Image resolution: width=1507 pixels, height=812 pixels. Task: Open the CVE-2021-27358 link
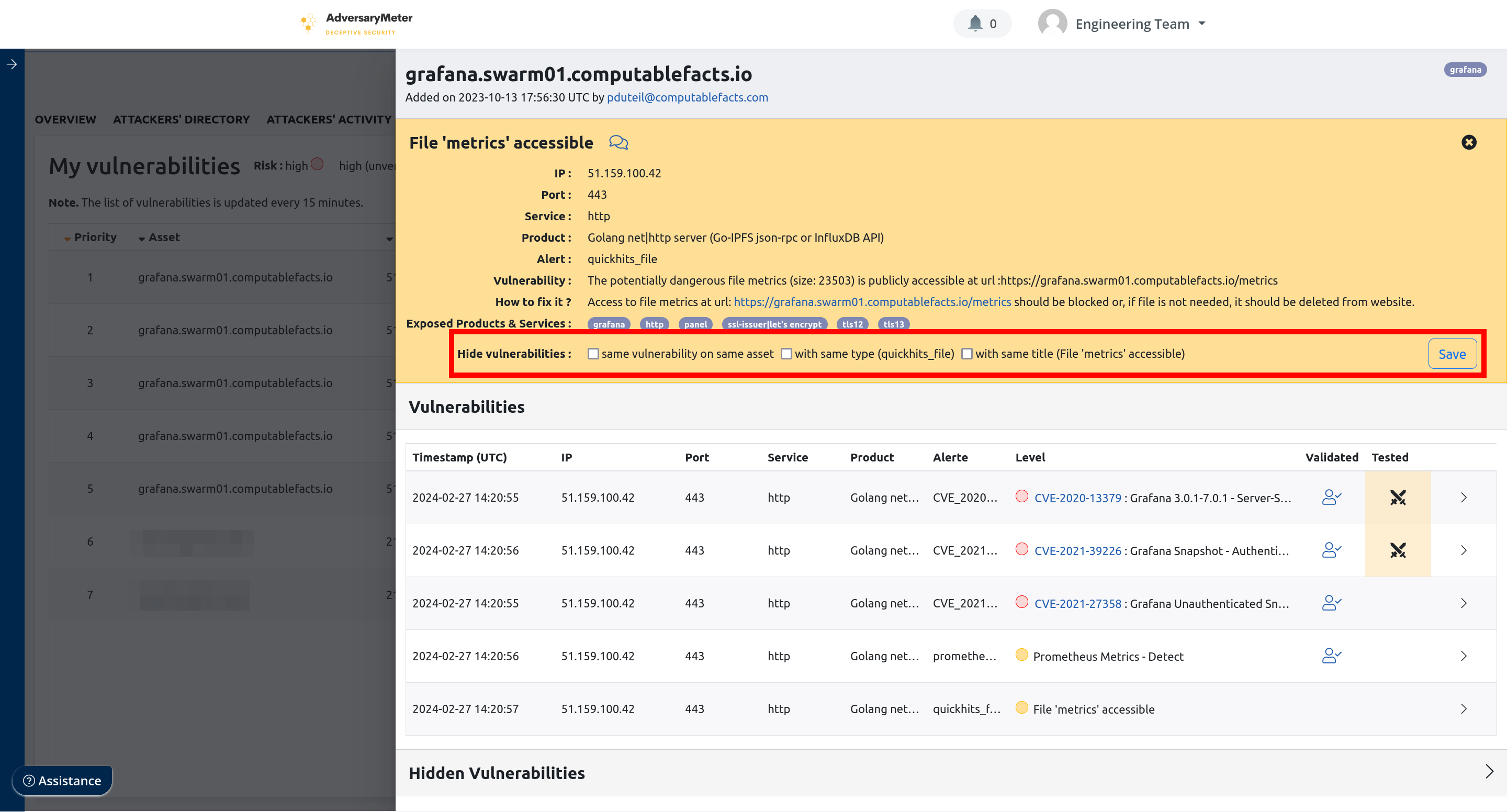[1077, 603]
